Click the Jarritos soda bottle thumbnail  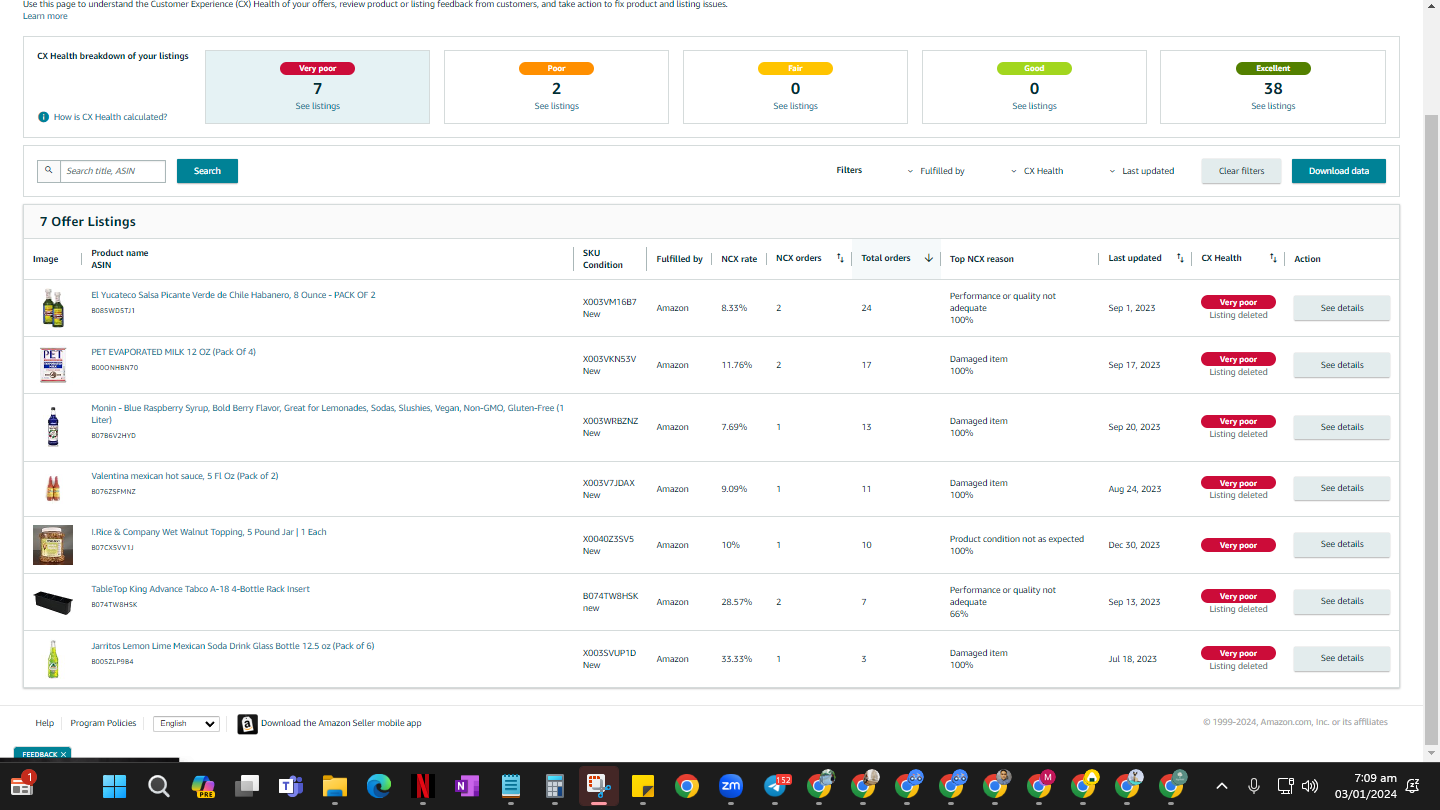click(x=53, y=659)
